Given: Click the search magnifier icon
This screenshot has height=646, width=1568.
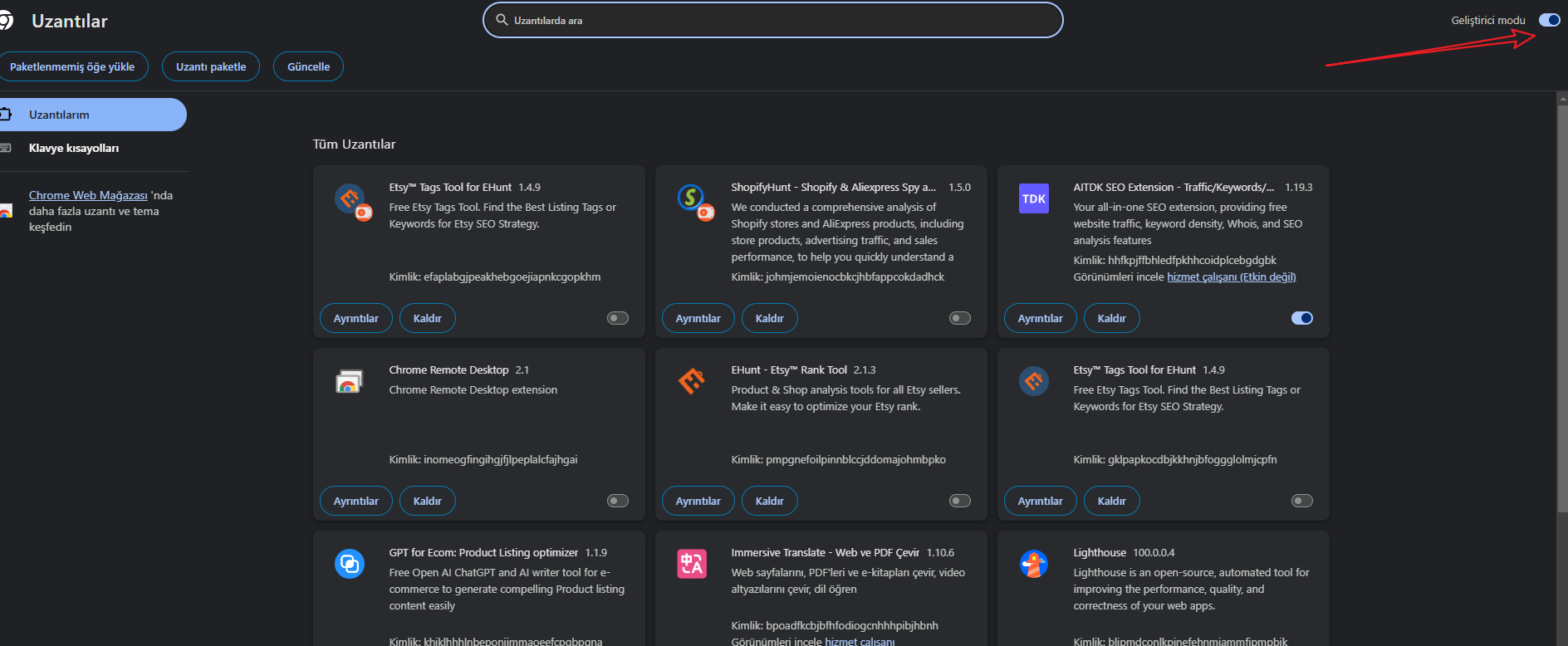Looking at the screenshot, I should point(502,20).
